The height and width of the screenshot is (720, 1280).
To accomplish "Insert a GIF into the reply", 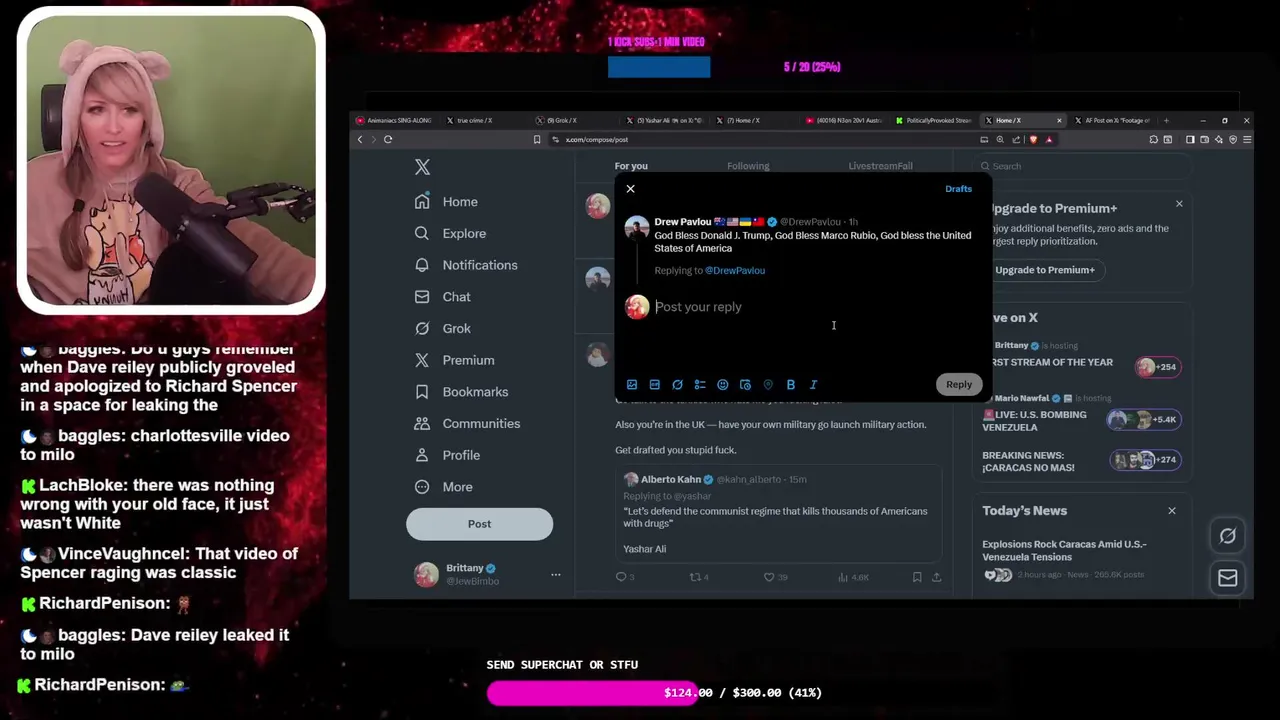I will (655, 385).
